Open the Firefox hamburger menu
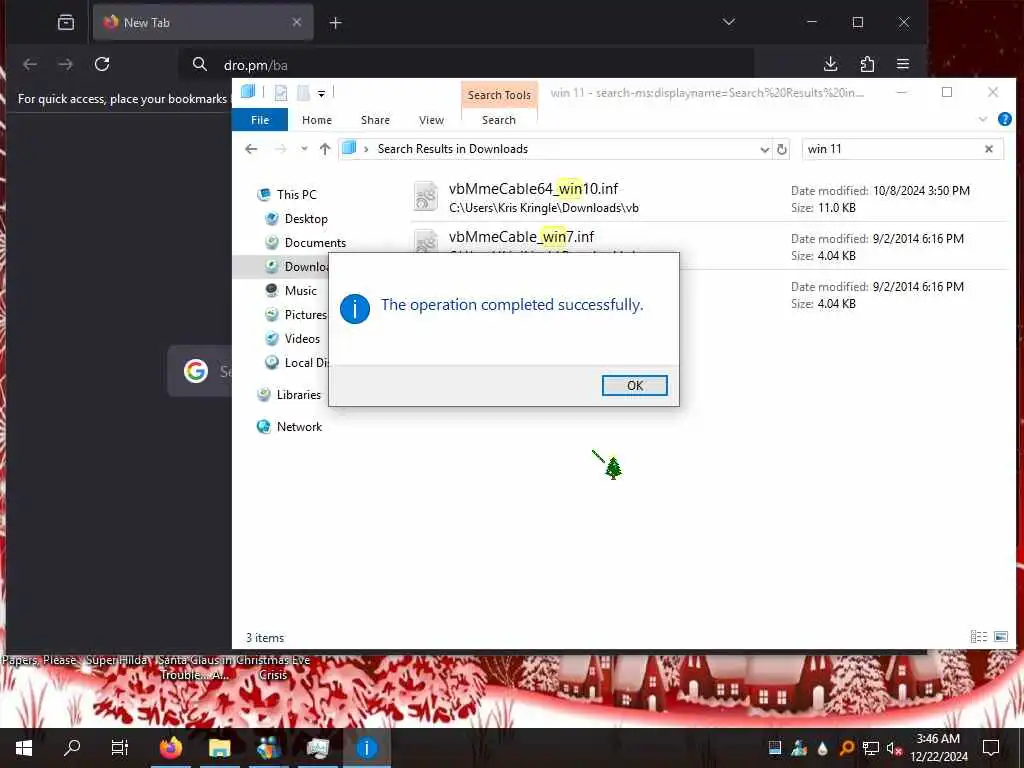 [903, 64]
